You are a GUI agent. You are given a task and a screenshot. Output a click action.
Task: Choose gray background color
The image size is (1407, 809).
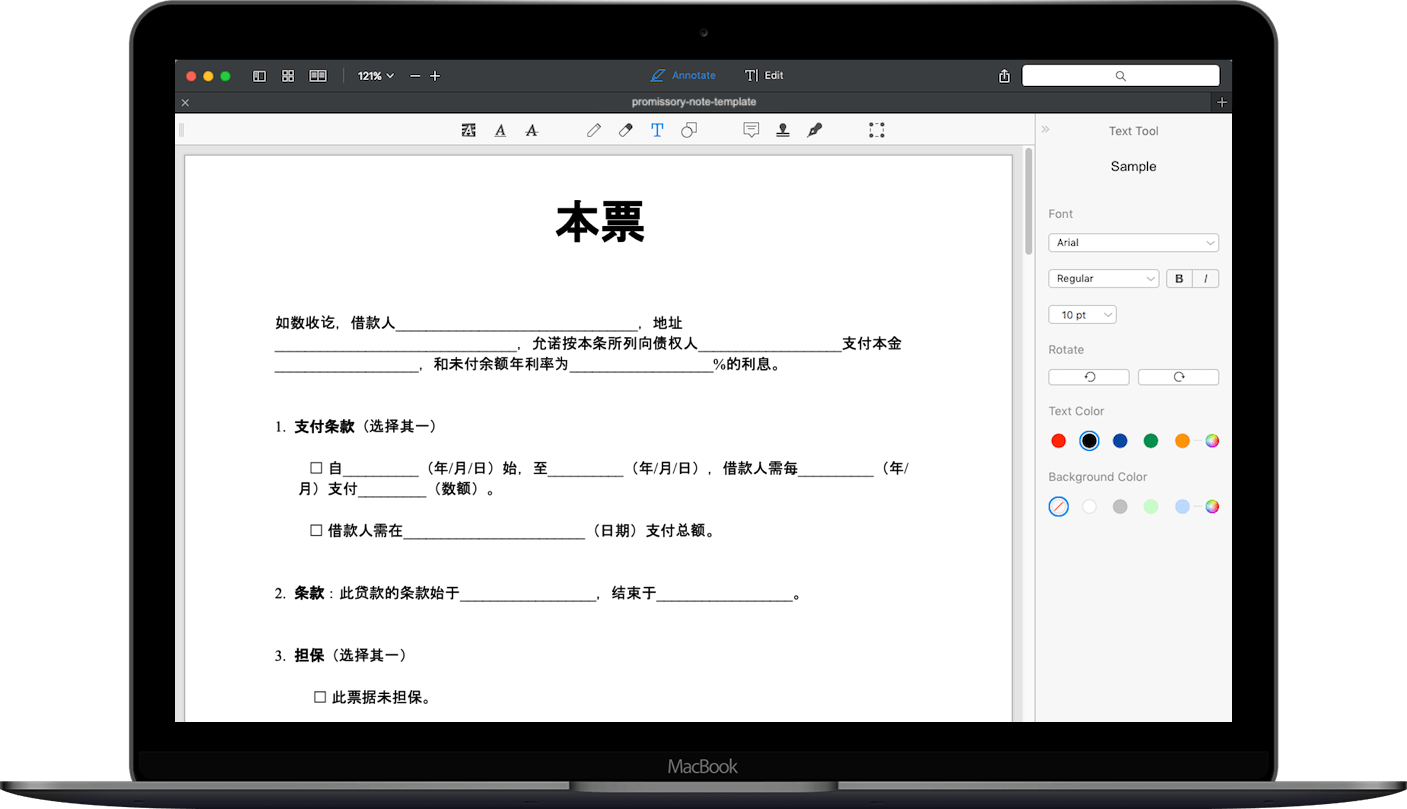pyautogui.click(x=1120, y=507)
